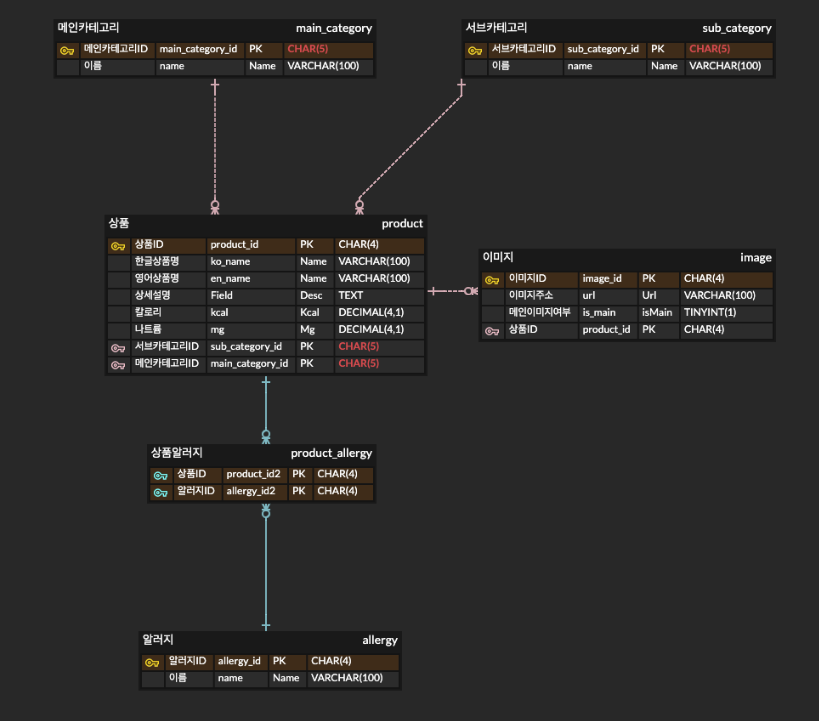
Task: Click the teal relation line from allergy to product_allergy
Action: coord(266,567)
